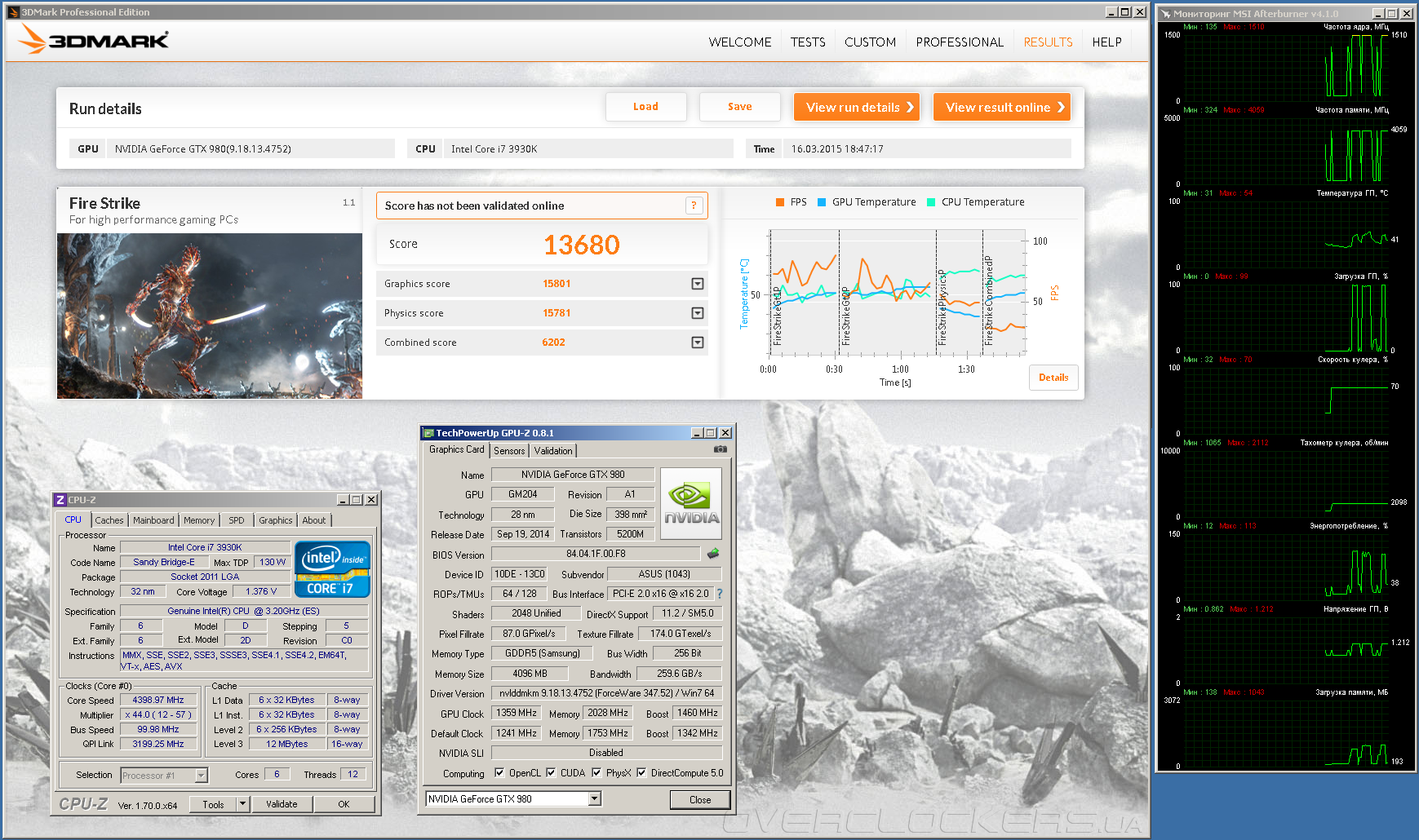Switch to the PROFESSIONAL section in 3DMark
Viewport: 1419px width, 840px height.
pos(960,42)
